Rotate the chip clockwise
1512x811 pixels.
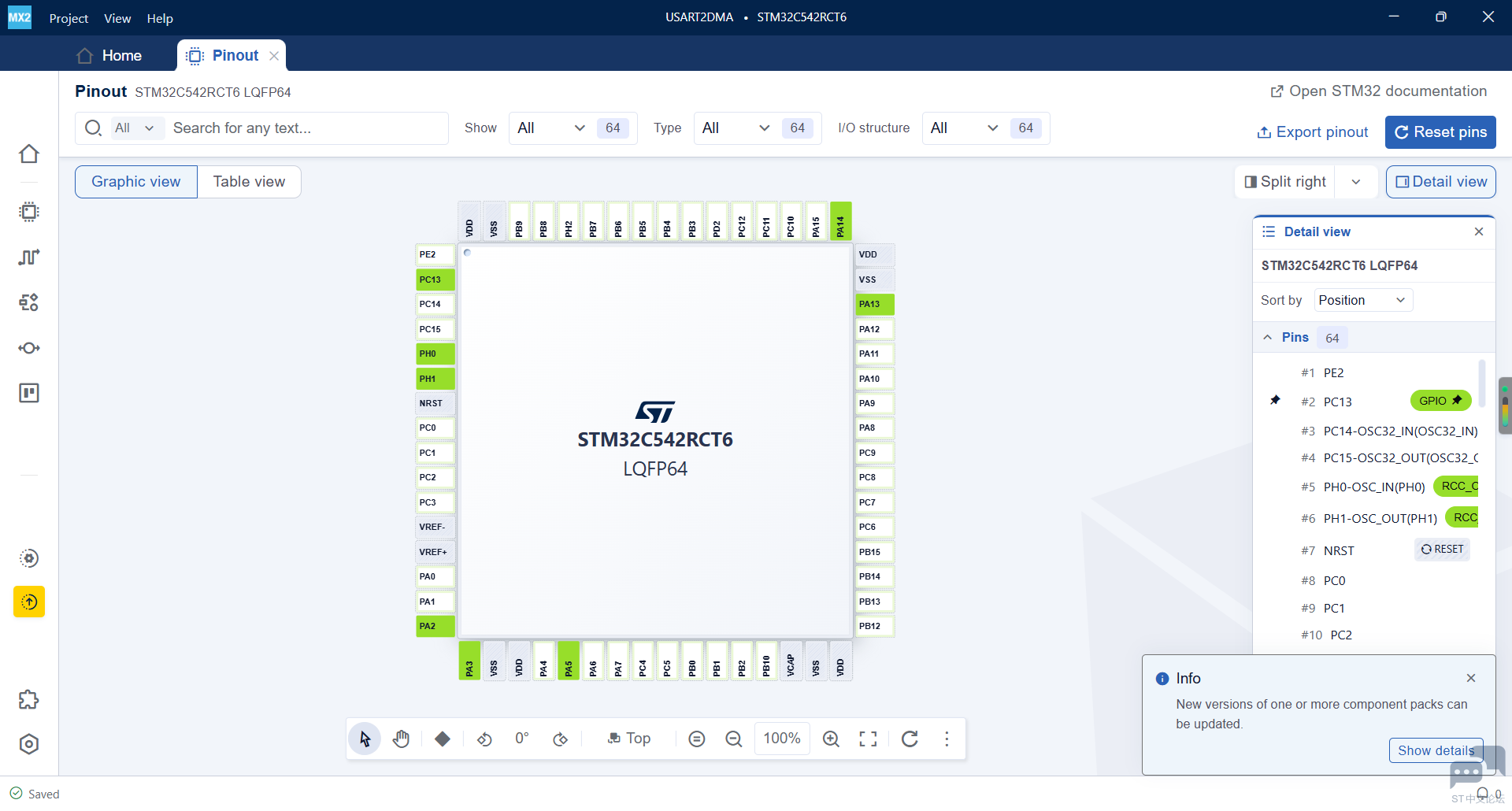click(x=560, y=739)
